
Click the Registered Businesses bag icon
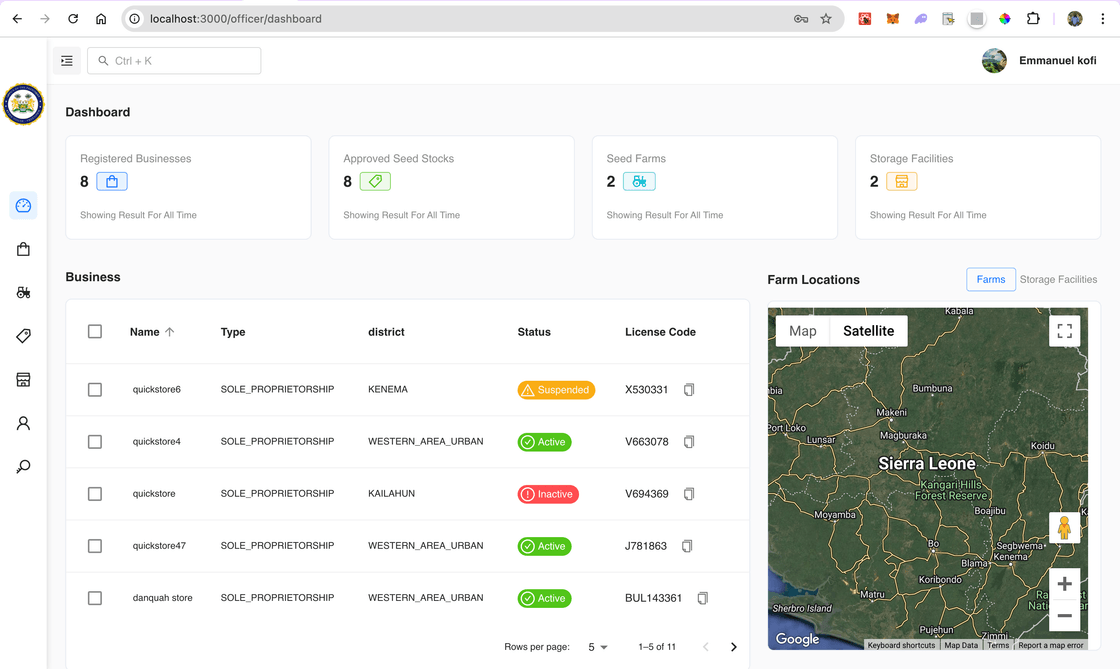click(112, 181)
